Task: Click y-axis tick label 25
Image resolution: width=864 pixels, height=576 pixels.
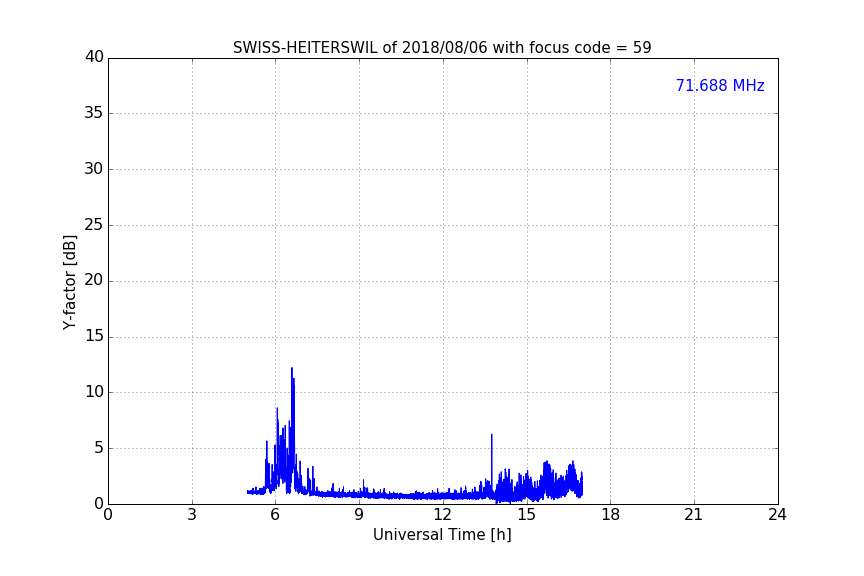Action: pyautogui.click(x=94, y=225)
